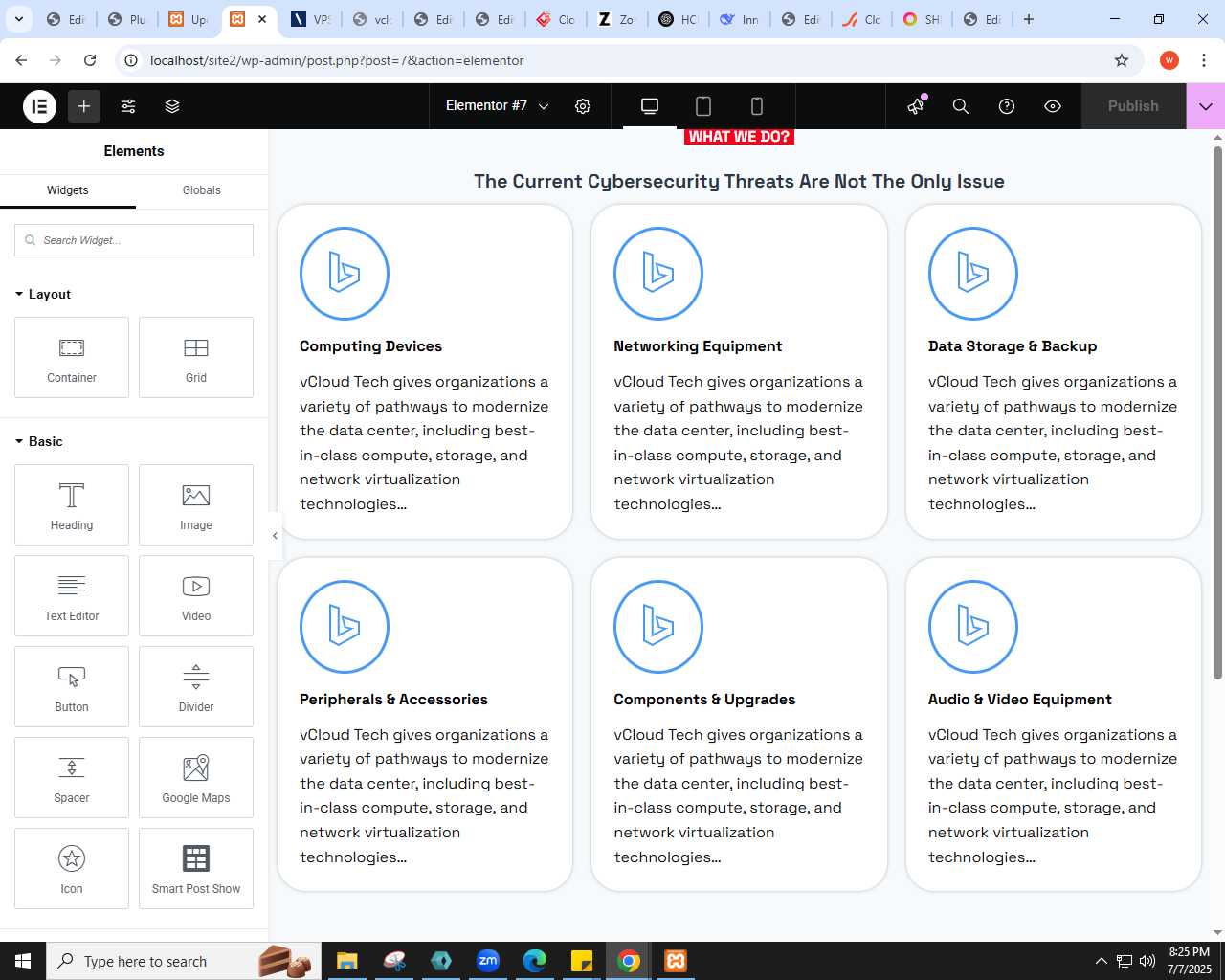Click the Add Element plus icon
The width and height of the screenshot is (1225, 980).
[84, 106]
